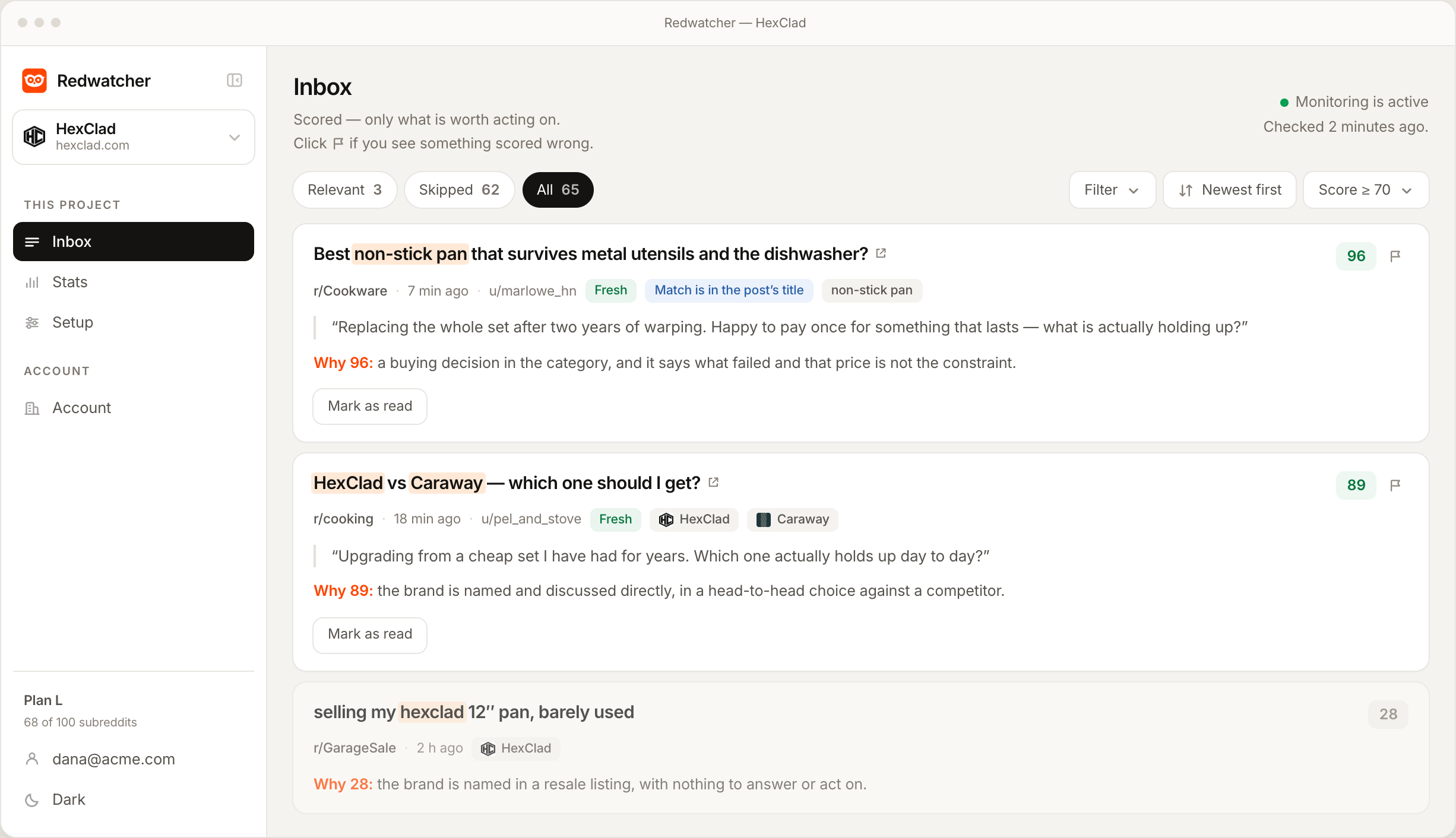Viewport: 1456px width, 838px height.
Task: Flag the post scored 89 as wrong
Action: click(1395, 485)
